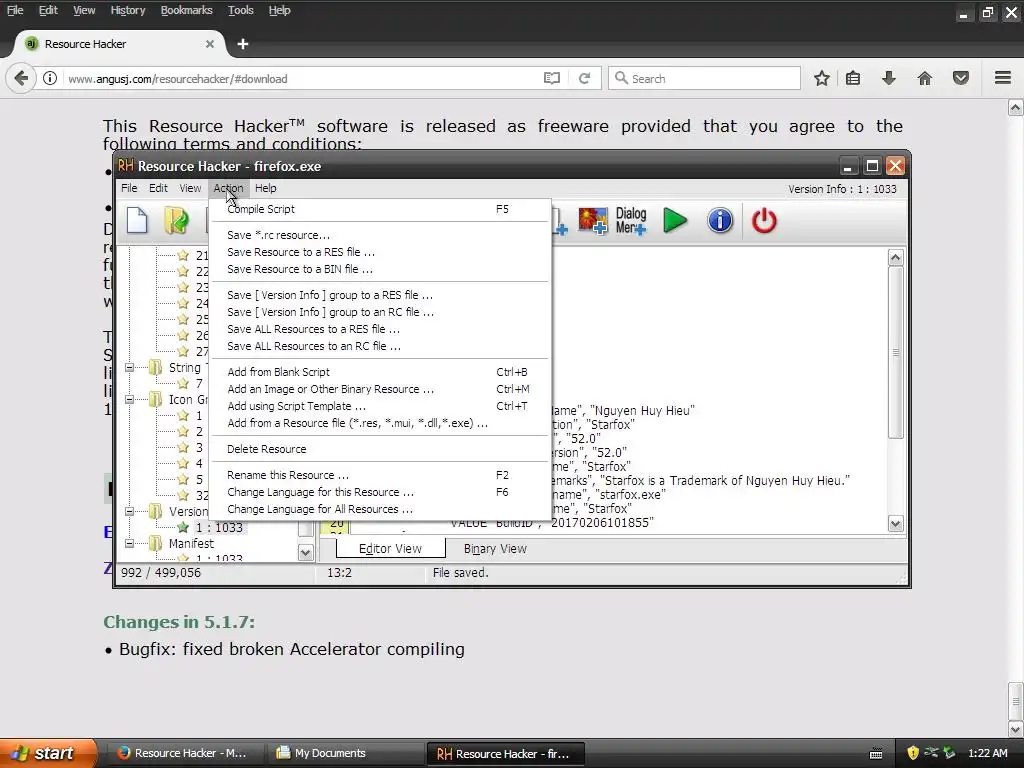Image resolution: width=1024 pixels, height=768 pixels.
Task: Open the blue Info icon
Action: point(720,221)
